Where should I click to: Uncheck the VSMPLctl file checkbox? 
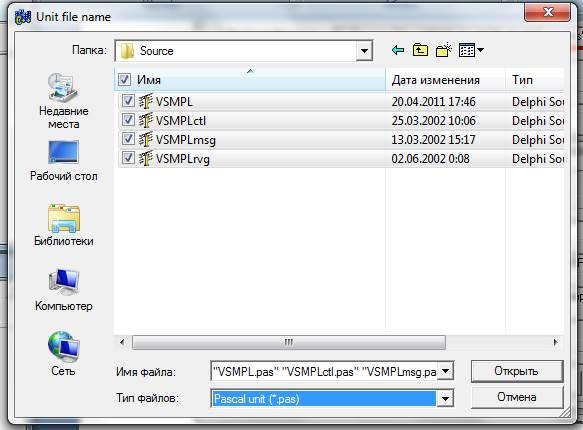128,120
